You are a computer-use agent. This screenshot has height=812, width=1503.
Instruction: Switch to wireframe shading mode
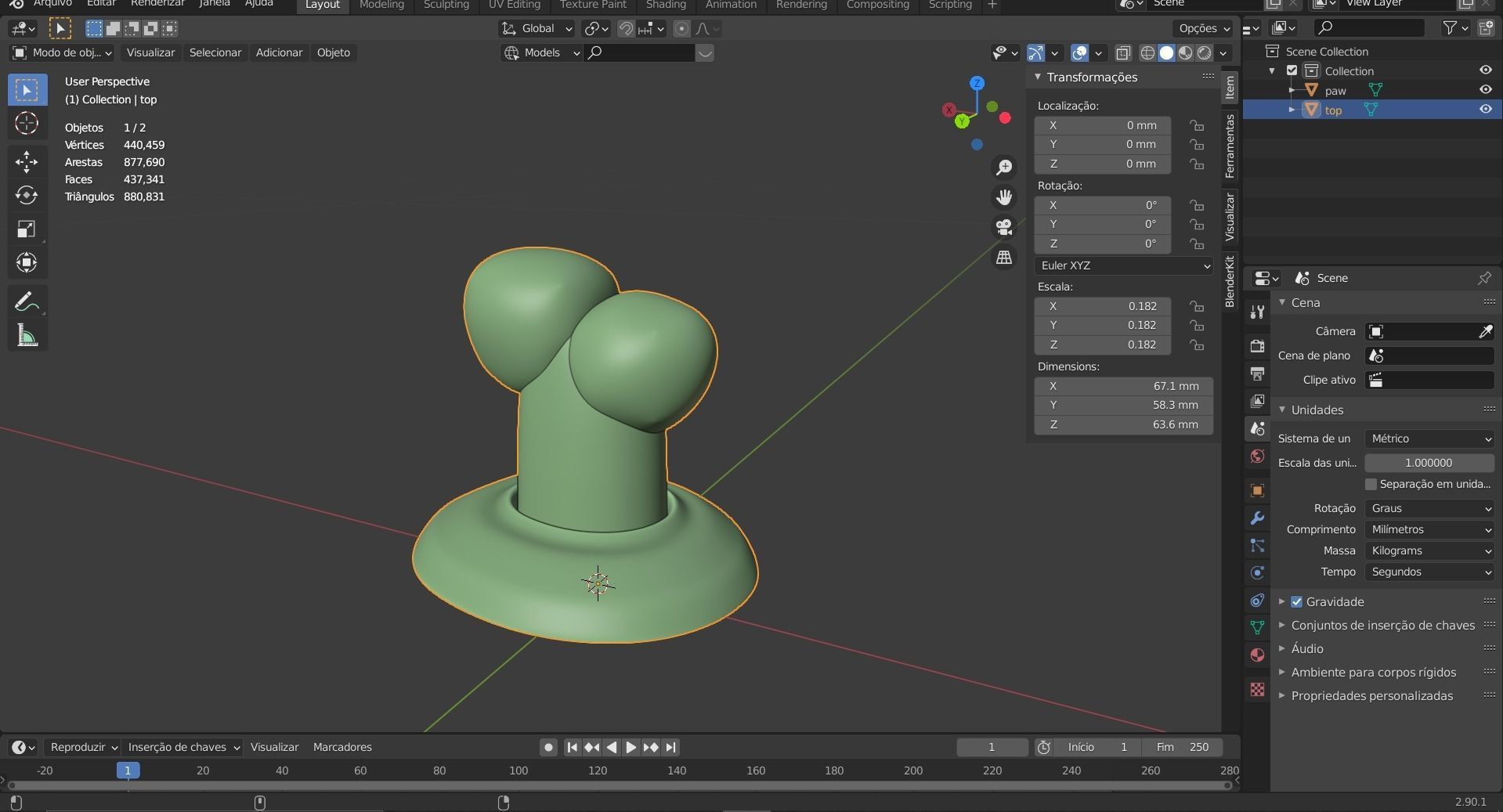1147,52
